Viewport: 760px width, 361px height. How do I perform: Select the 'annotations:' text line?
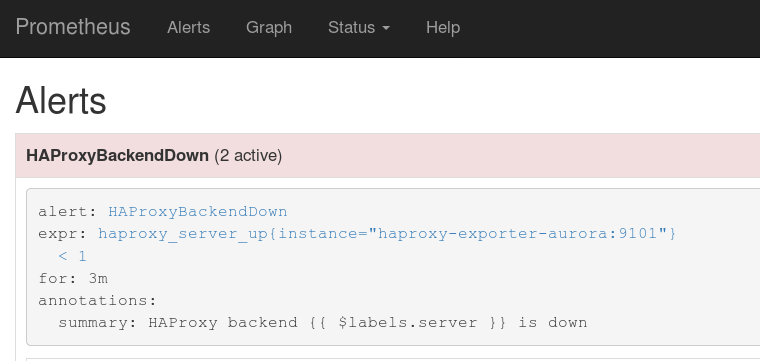(x=98, y=300)
